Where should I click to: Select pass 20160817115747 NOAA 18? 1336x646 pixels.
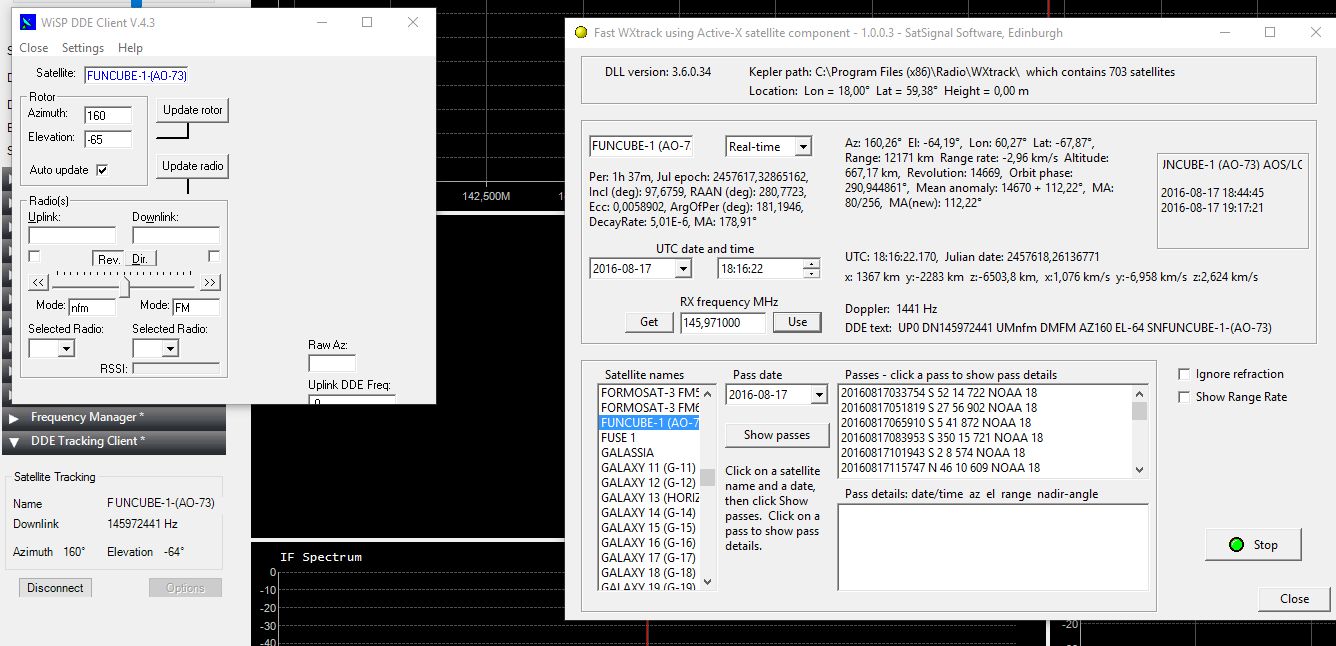[985, 468]
